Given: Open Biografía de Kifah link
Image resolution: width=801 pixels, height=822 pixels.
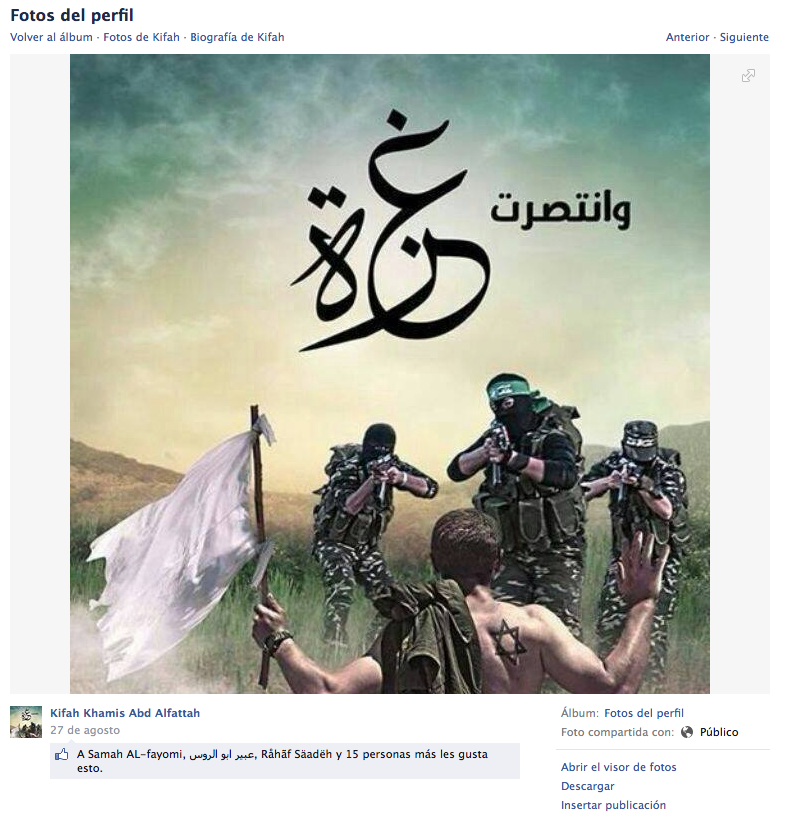Looking at the screenshot, I should coord(237,37).
